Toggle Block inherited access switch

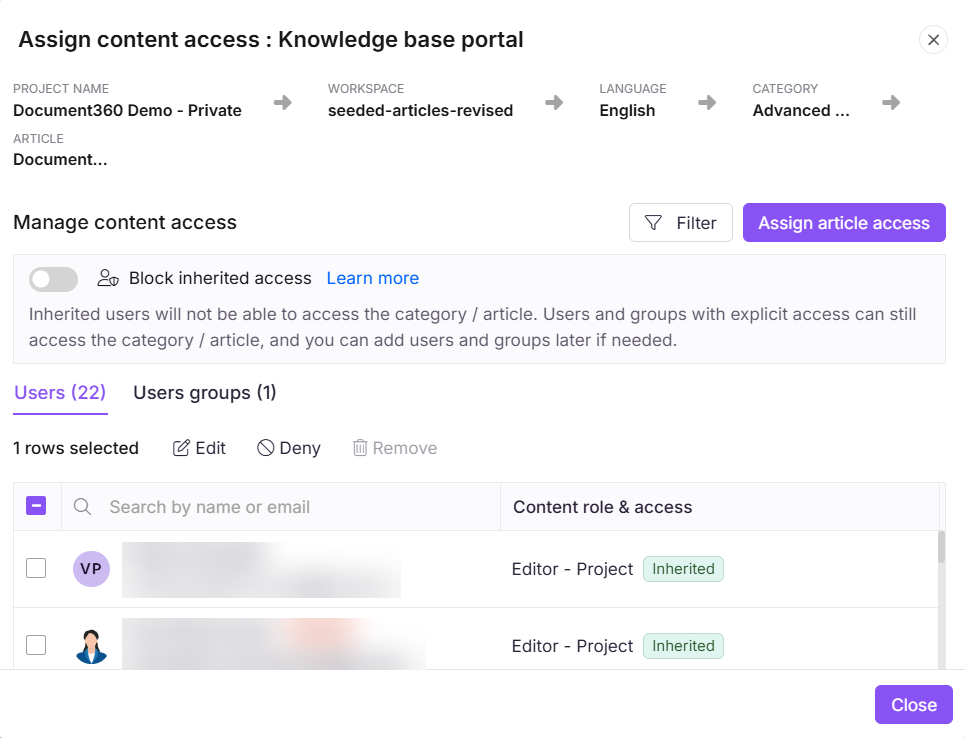[54, 279]
